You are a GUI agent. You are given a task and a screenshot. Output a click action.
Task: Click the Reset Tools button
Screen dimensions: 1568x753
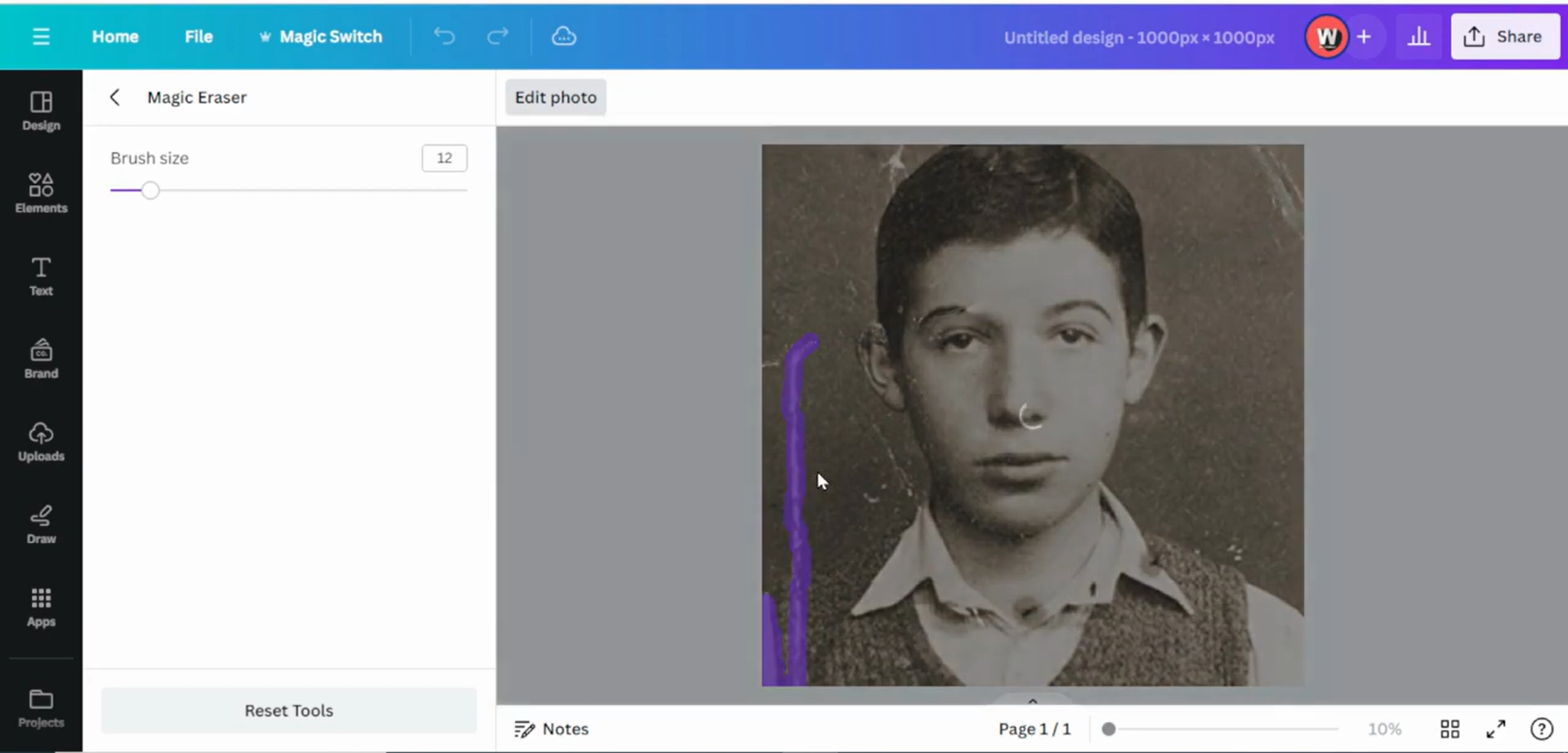(288, 711)
